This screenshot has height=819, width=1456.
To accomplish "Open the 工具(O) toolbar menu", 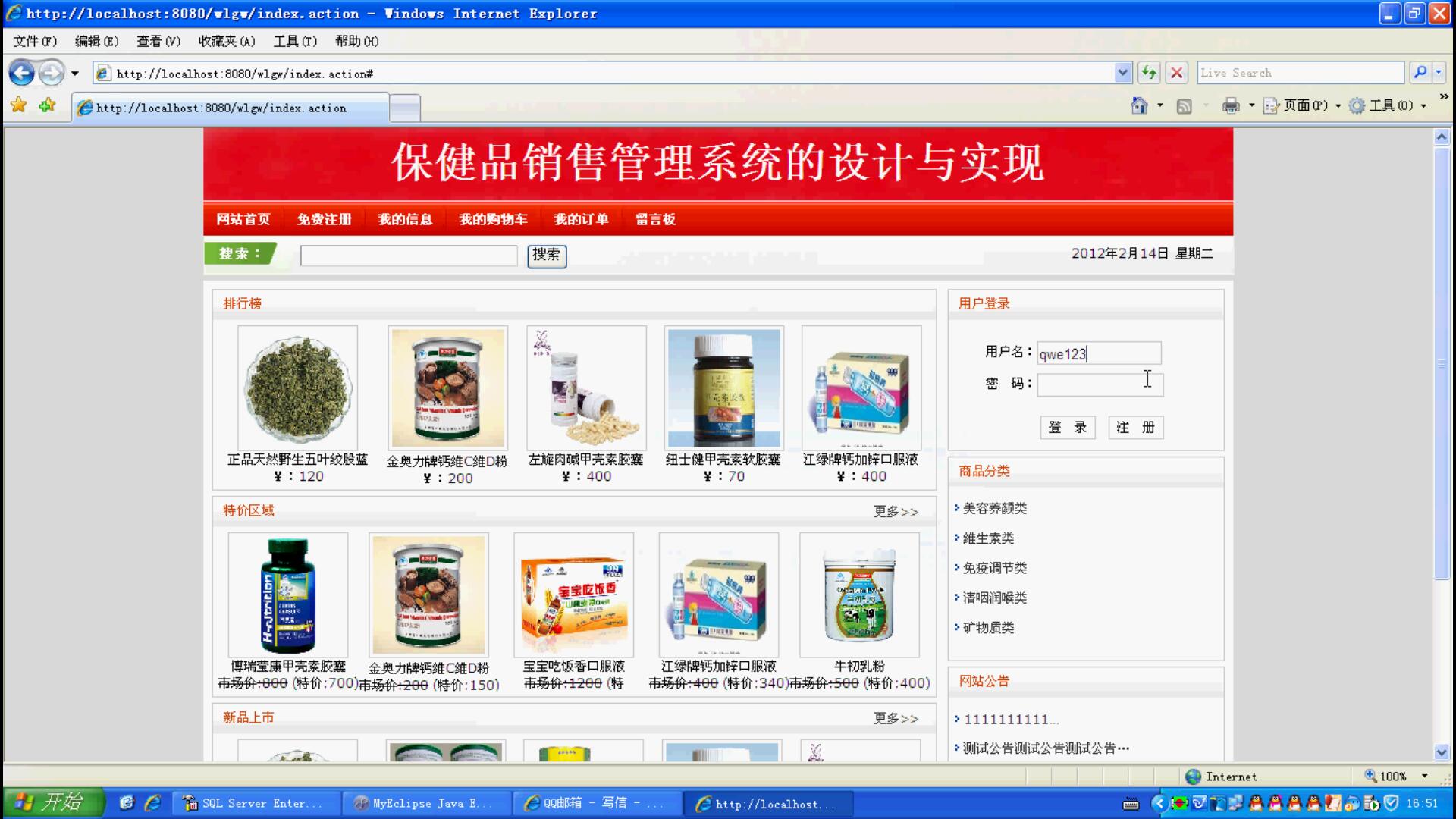I will 1388,105.
